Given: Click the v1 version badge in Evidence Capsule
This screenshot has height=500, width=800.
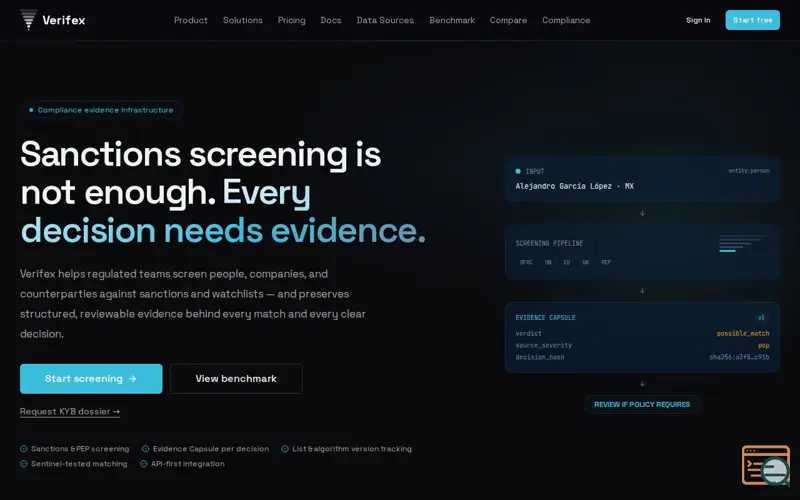Looking at the screenshot, I should click(761, 318).
